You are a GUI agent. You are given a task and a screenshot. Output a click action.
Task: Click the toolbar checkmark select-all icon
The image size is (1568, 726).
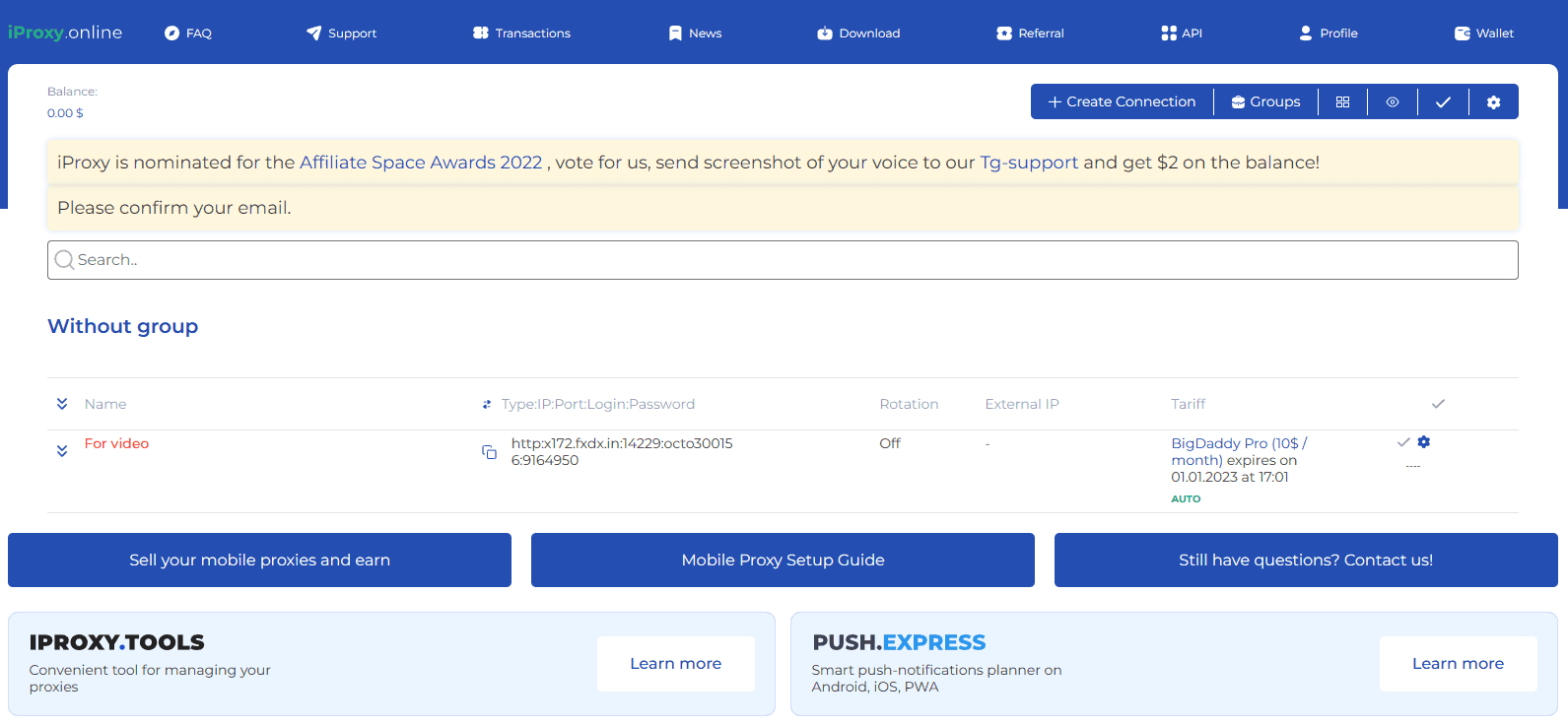pyautogui.click(x=1443, y=102)
